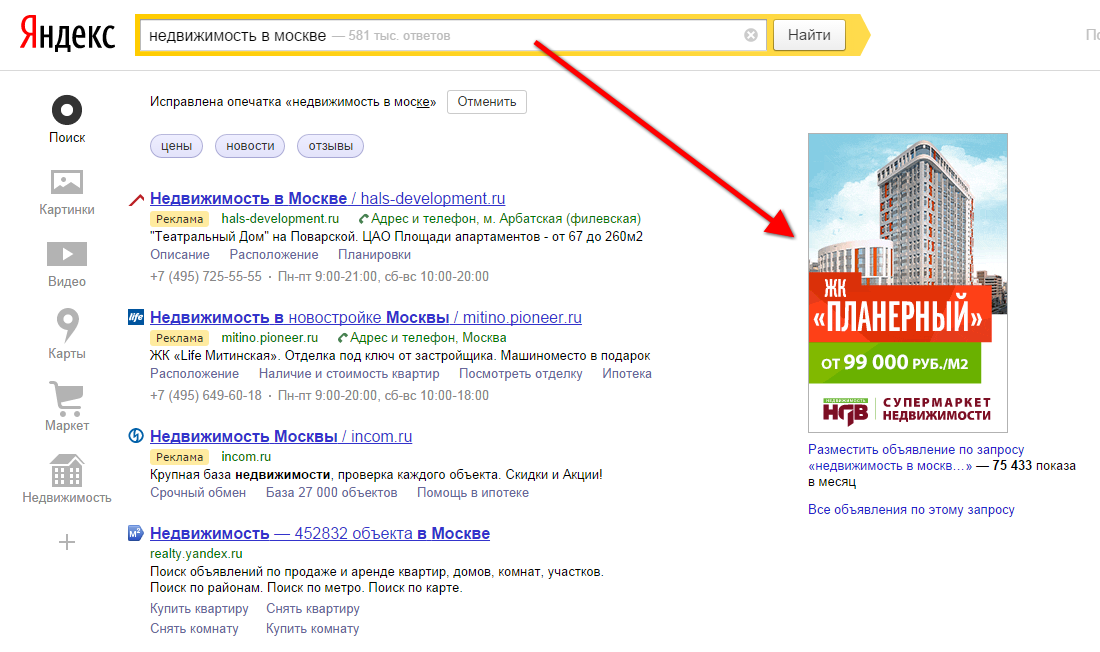Open Маркет shopping cart icon
The image size is (1100, 652).
coord(67,398)
